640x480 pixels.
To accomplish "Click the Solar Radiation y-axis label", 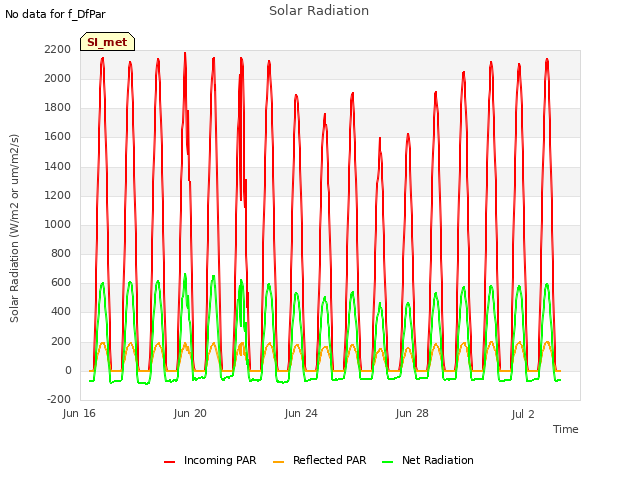I will coord(14,228).
